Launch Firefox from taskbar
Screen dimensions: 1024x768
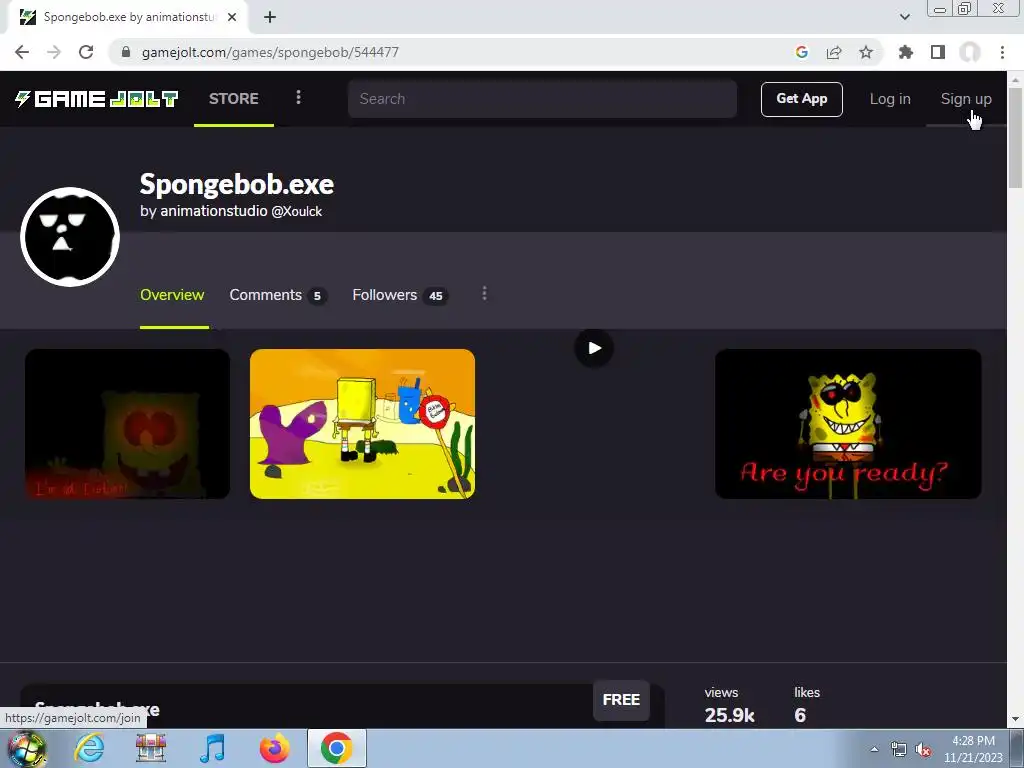[x=274, y=748]
